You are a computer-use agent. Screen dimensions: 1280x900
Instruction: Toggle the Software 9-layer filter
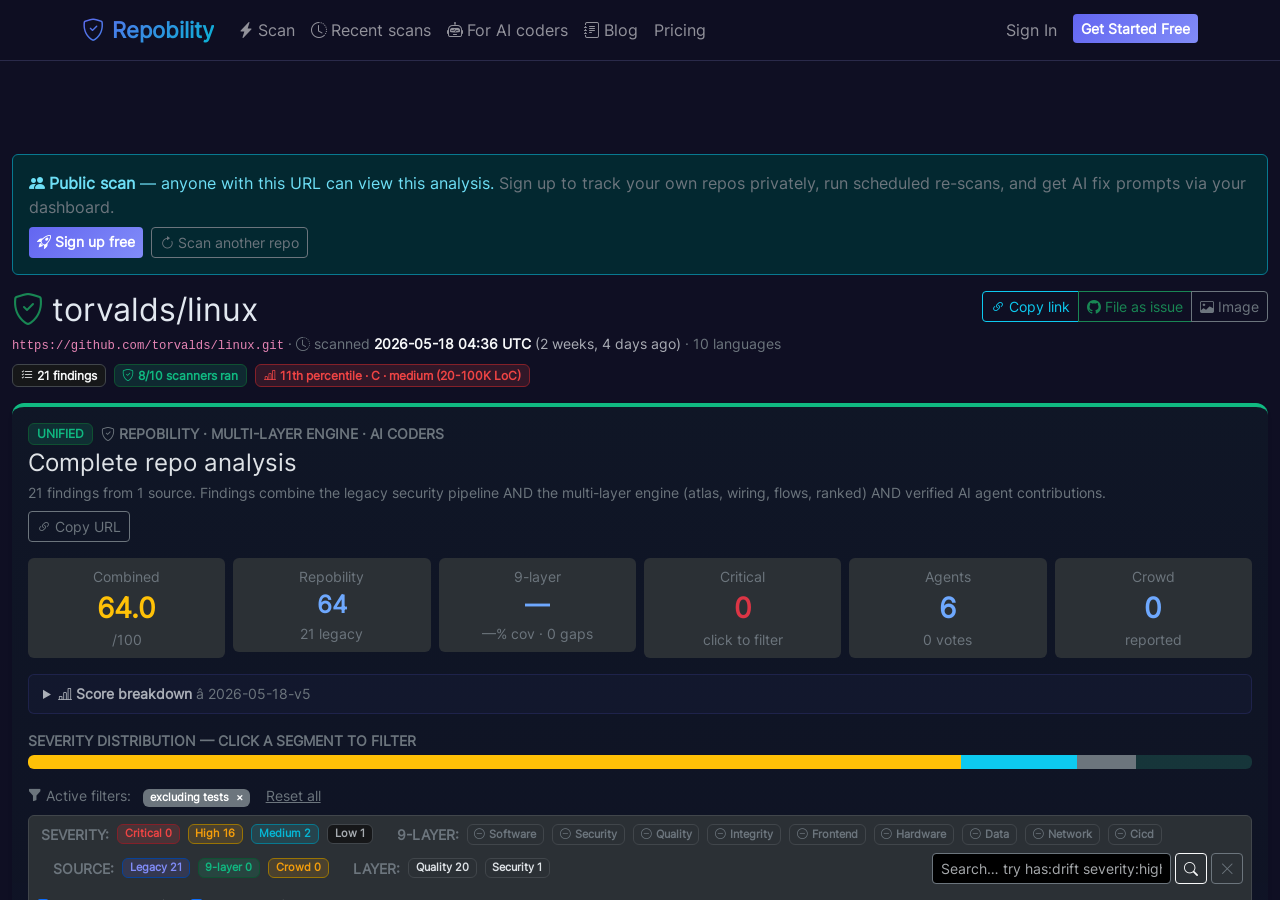pos(505,834)
